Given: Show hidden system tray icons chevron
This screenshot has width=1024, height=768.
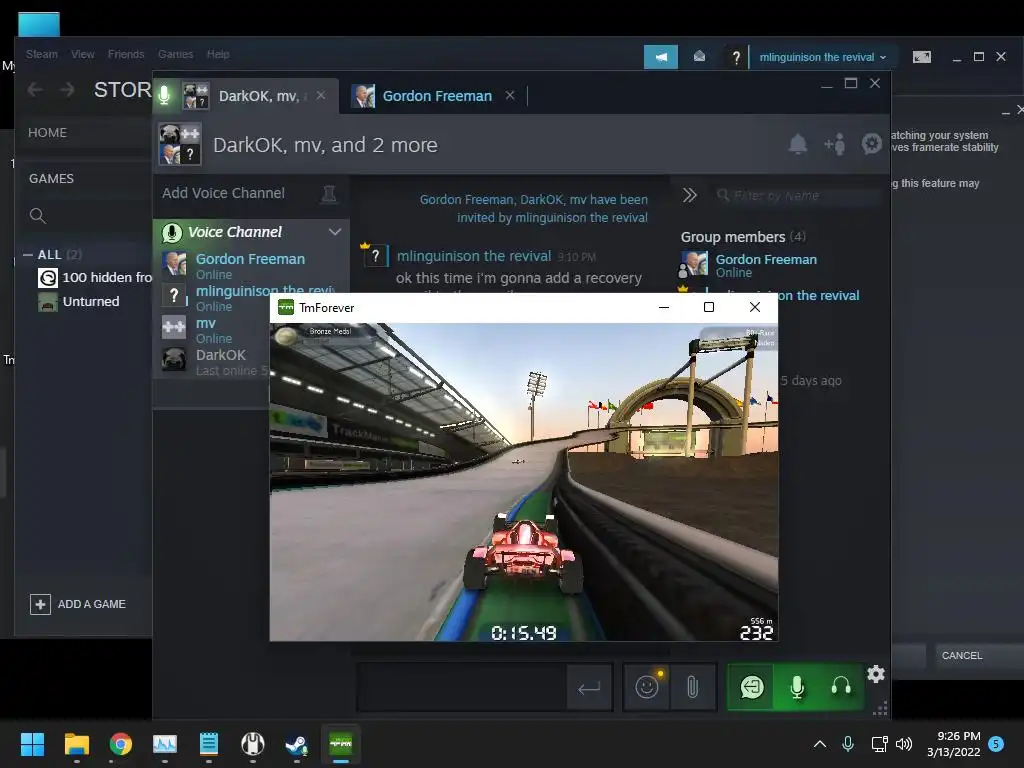Looking at the screenshot, I should [820, 744].
